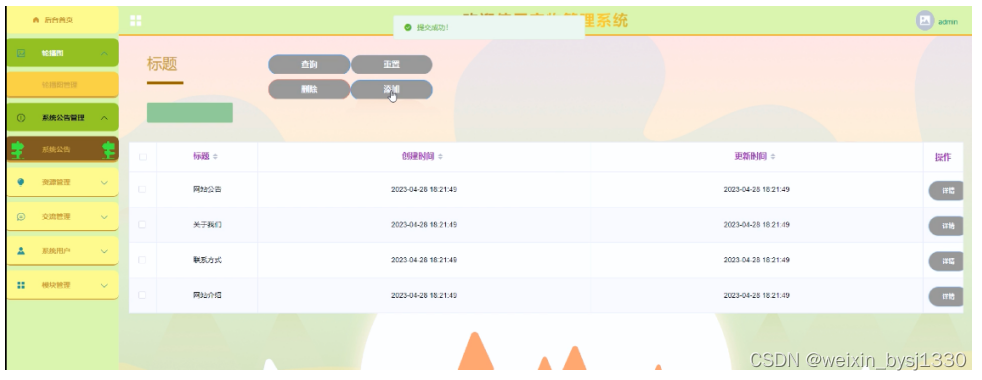Click the 重置 reset button

(391, 64)
